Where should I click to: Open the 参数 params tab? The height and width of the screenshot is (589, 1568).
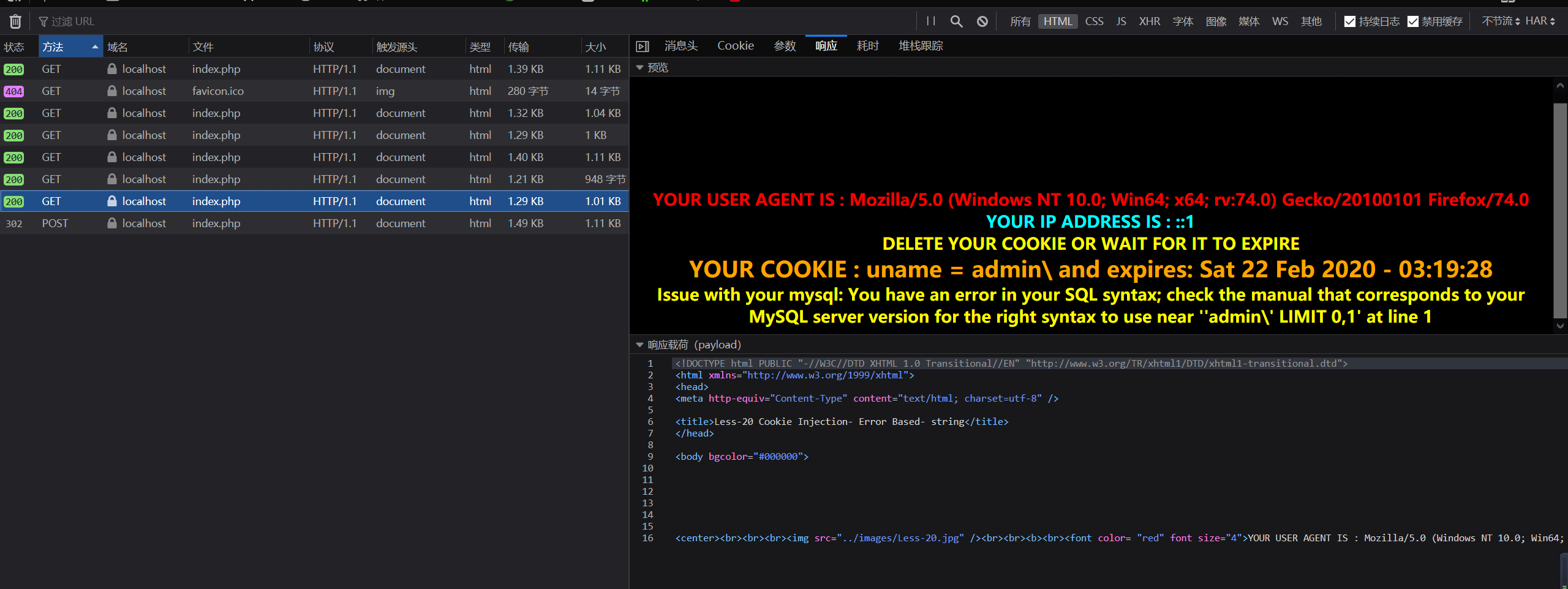pos(785,46)
